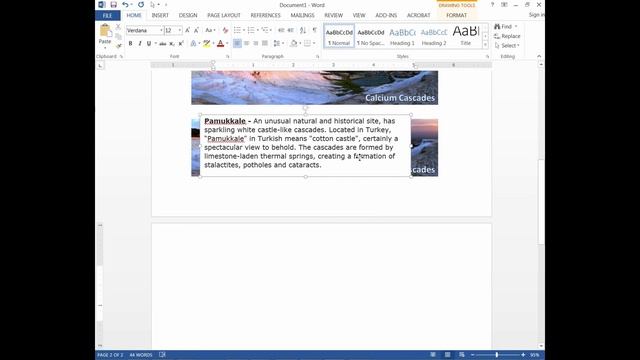Switch to Print Layout view in status bar
Viewport: 640px width, 360px height.
tap(447, 355)
